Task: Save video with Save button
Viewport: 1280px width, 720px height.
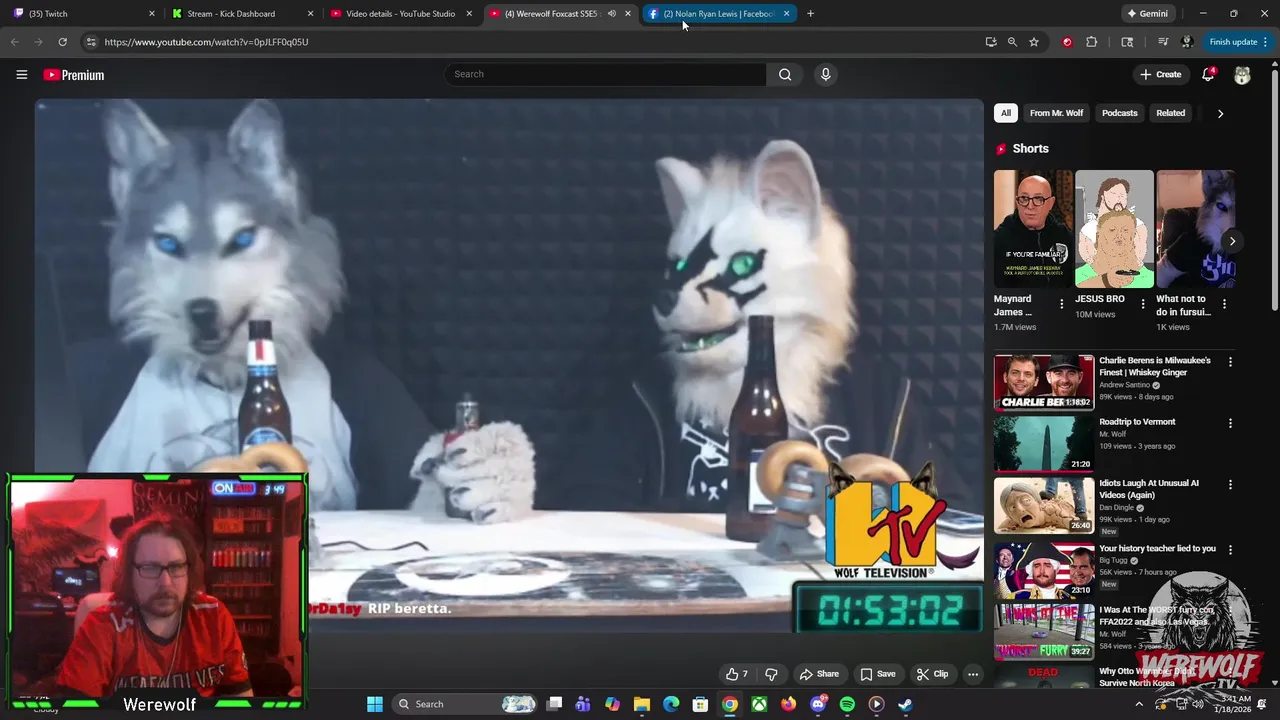Action: coord(878,674)
